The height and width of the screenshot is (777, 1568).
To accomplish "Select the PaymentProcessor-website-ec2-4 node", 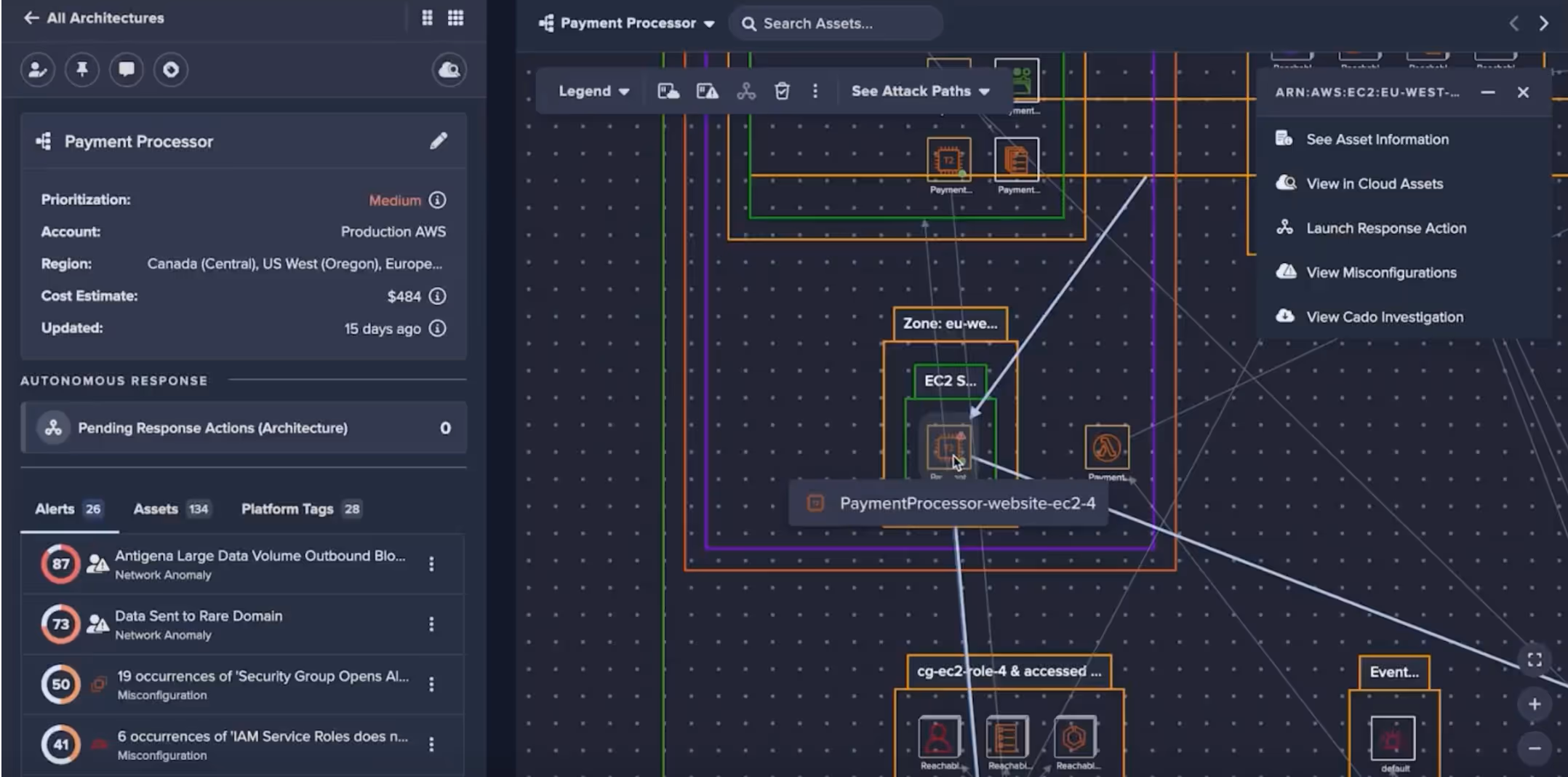I will coord(948,447).
